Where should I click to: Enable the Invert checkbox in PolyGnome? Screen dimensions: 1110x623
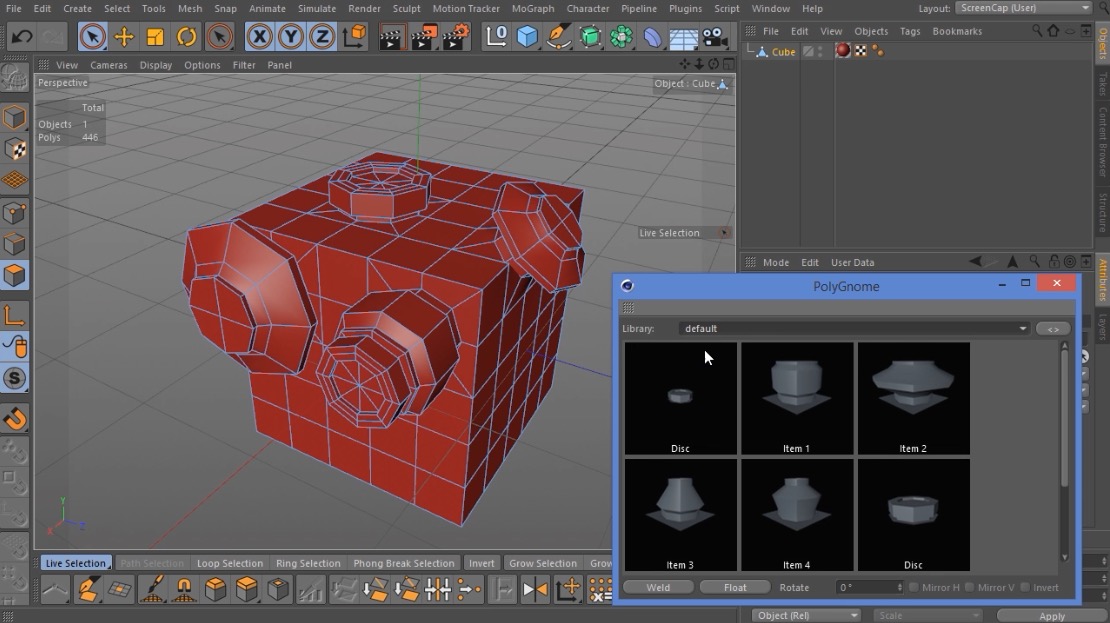(1024, 588)
